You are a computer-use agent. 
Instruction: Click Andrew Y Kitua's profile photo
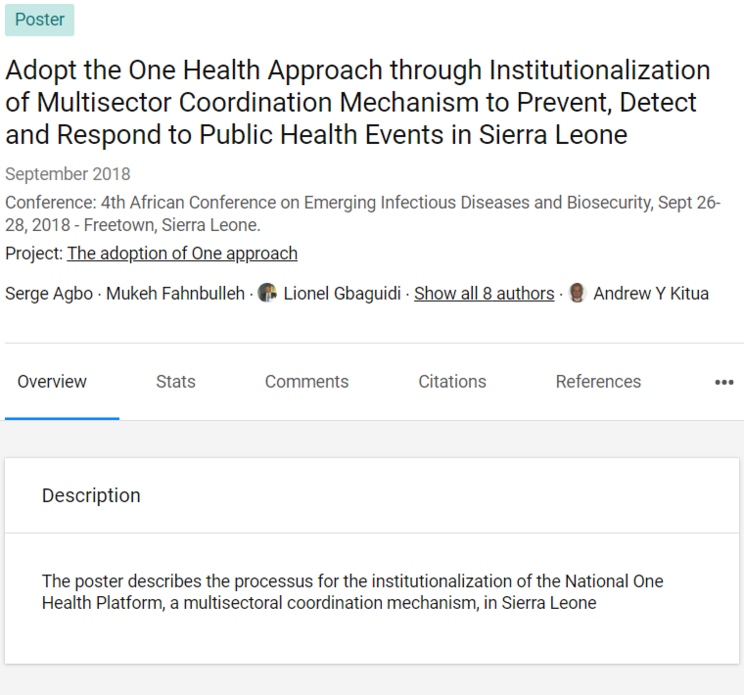(577, 293)
